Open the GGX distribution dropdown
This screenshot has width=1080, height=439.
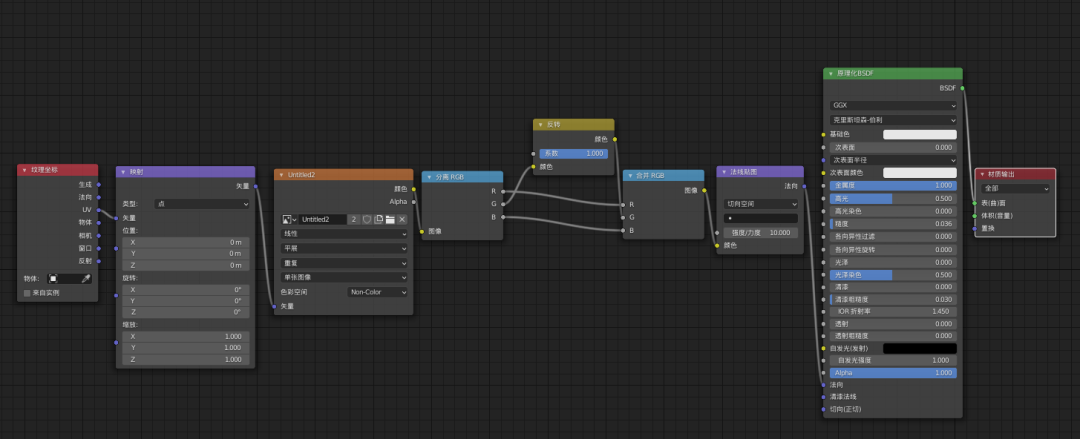pyautogui.click(x=893, y=104)
